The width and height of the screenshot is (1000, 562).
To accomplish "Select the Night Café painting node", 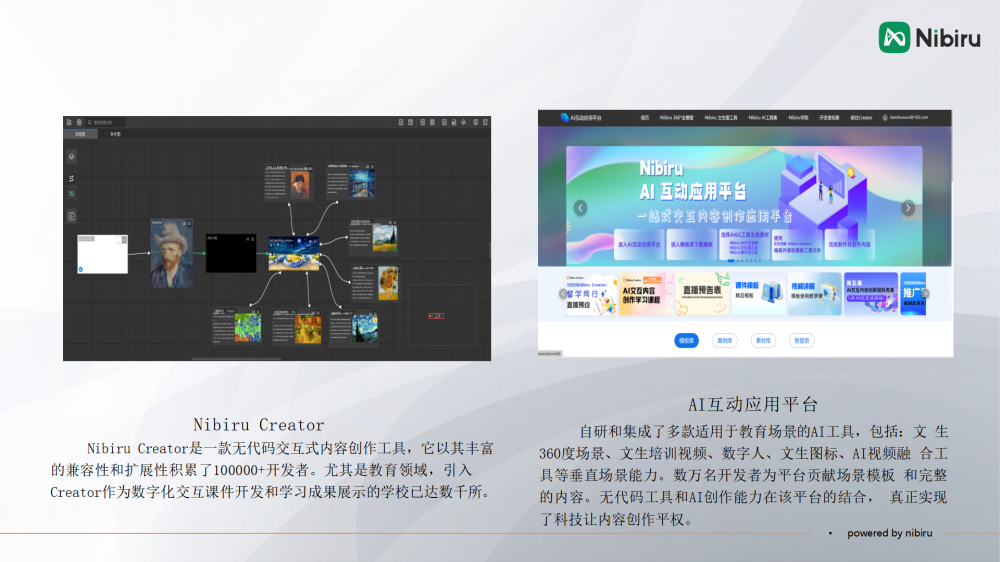I will pyautogui.click(x=297, y=327).
